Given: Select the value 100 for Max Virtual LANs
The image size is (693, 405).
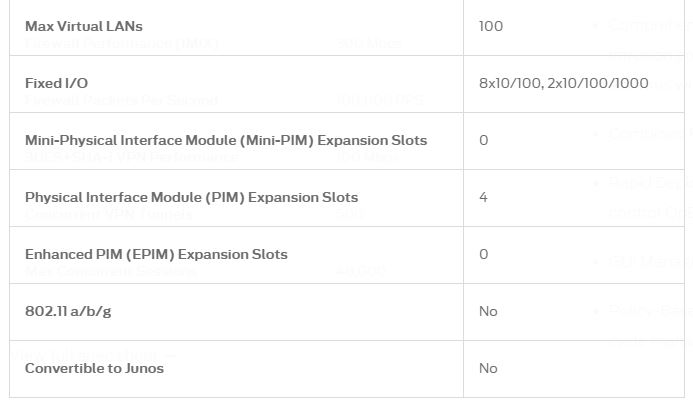Looking at the screenshot, I should pos(491,26).
